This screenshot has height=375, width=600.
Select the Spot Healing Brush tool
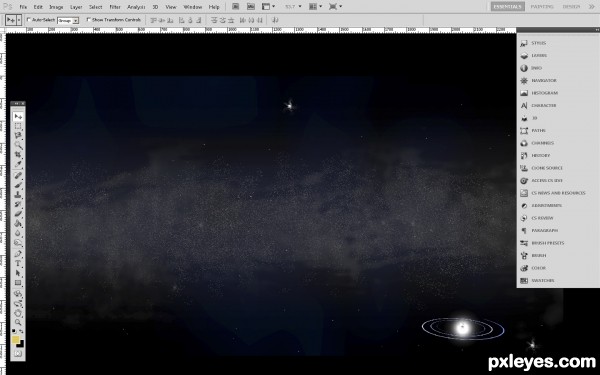point(18,175)
